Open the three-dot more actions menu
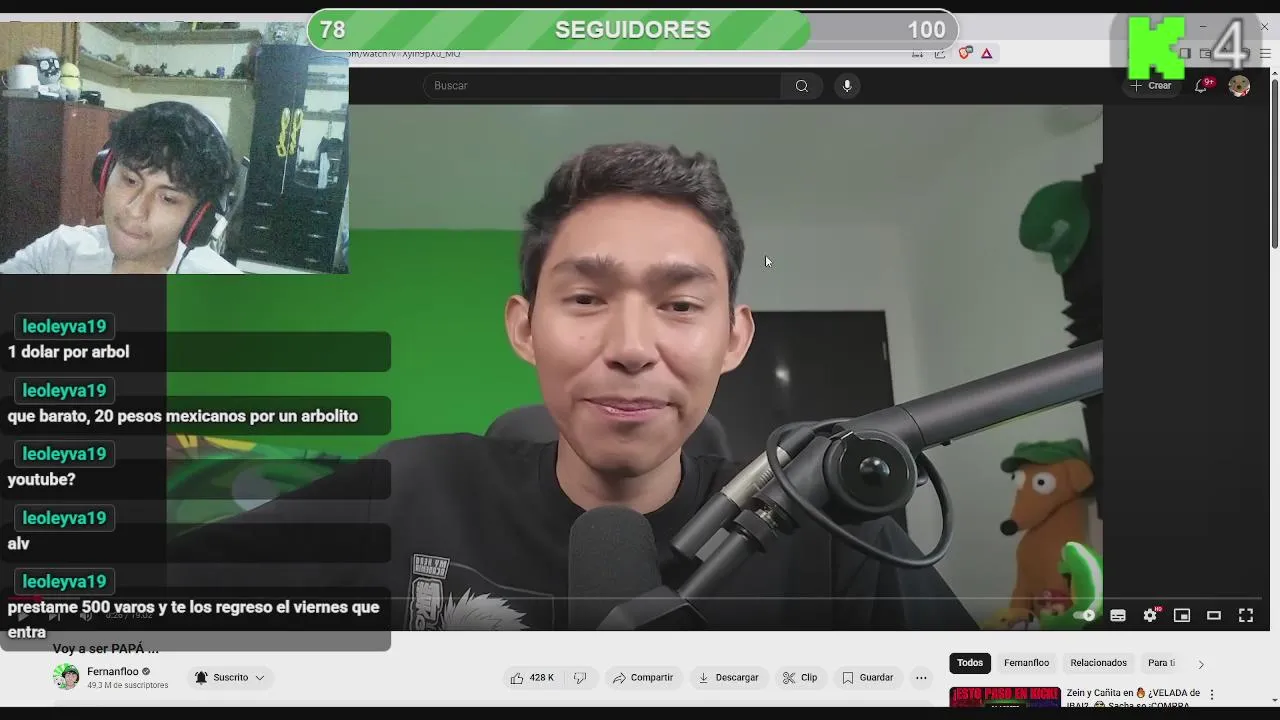1280x720 pixels. click(921, 678)
